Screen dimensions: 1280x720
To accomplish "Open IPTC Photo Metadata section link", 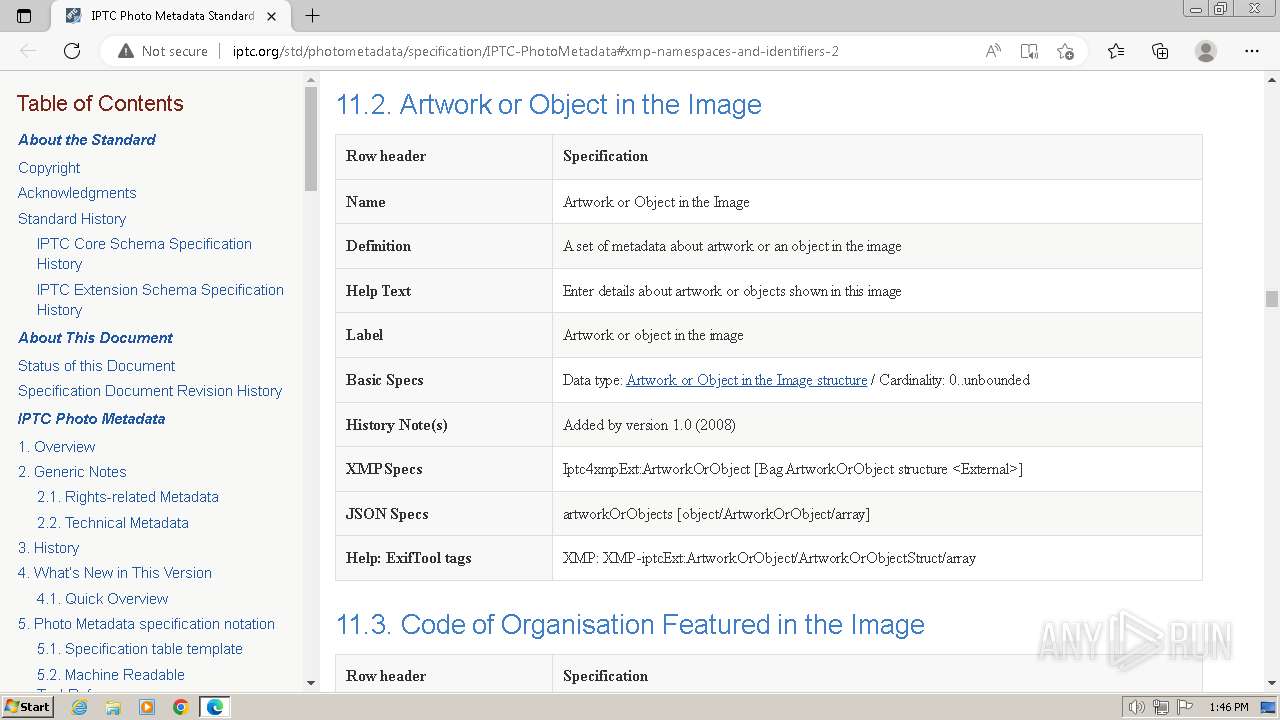I will pyautogui.click(x=91, y=419).
